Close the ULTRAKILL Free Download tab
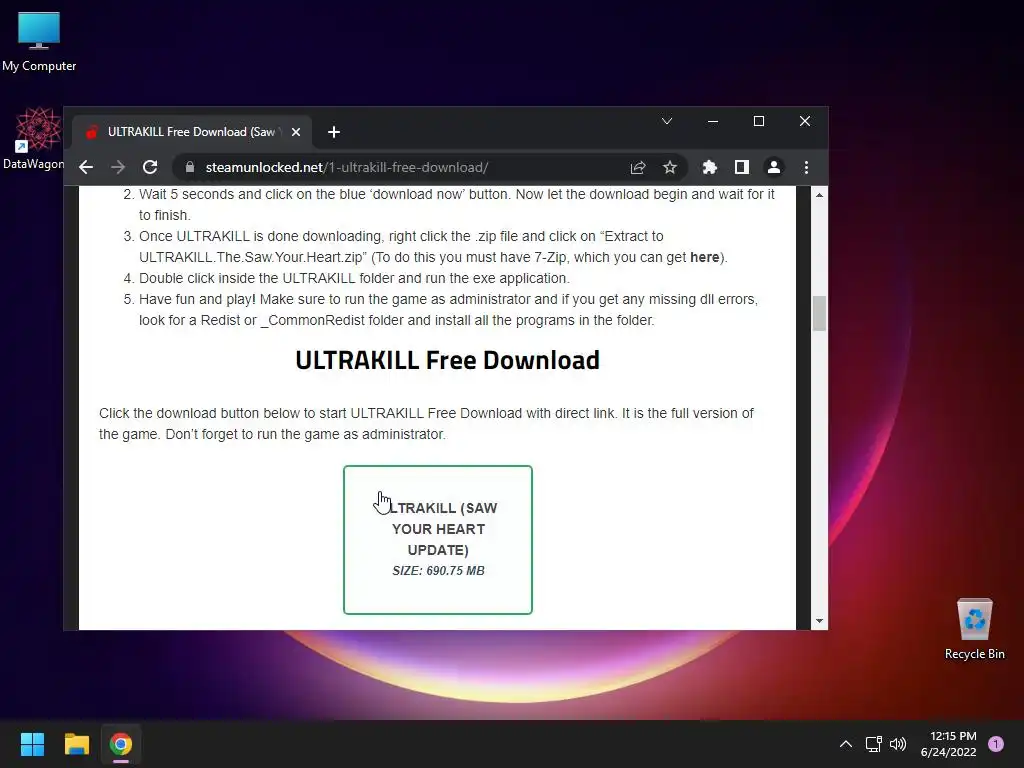 tap(296, 132)
